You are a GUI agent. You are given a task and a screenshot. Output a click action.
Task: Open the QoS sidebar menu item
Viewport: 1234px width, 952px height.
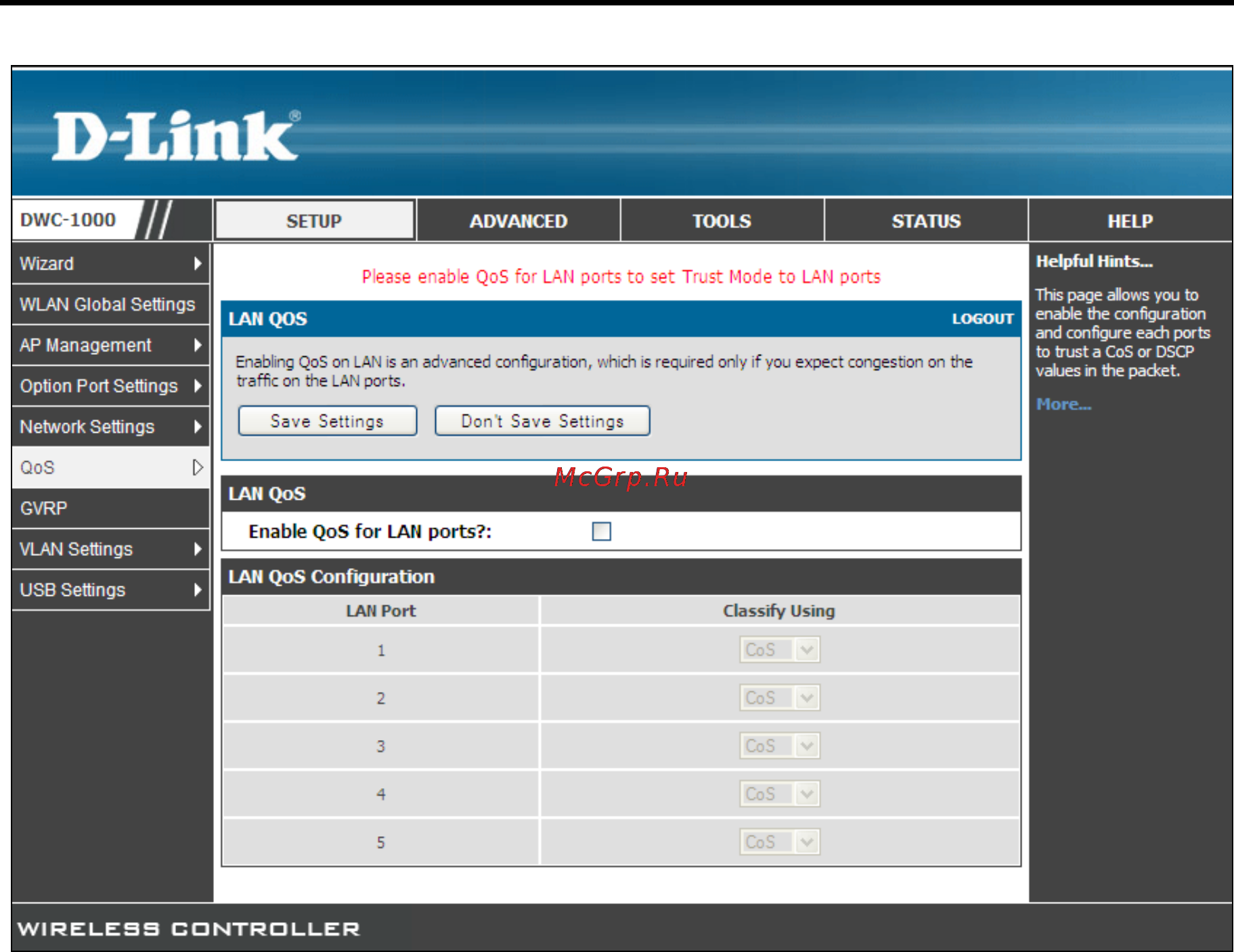coord(111,467)
